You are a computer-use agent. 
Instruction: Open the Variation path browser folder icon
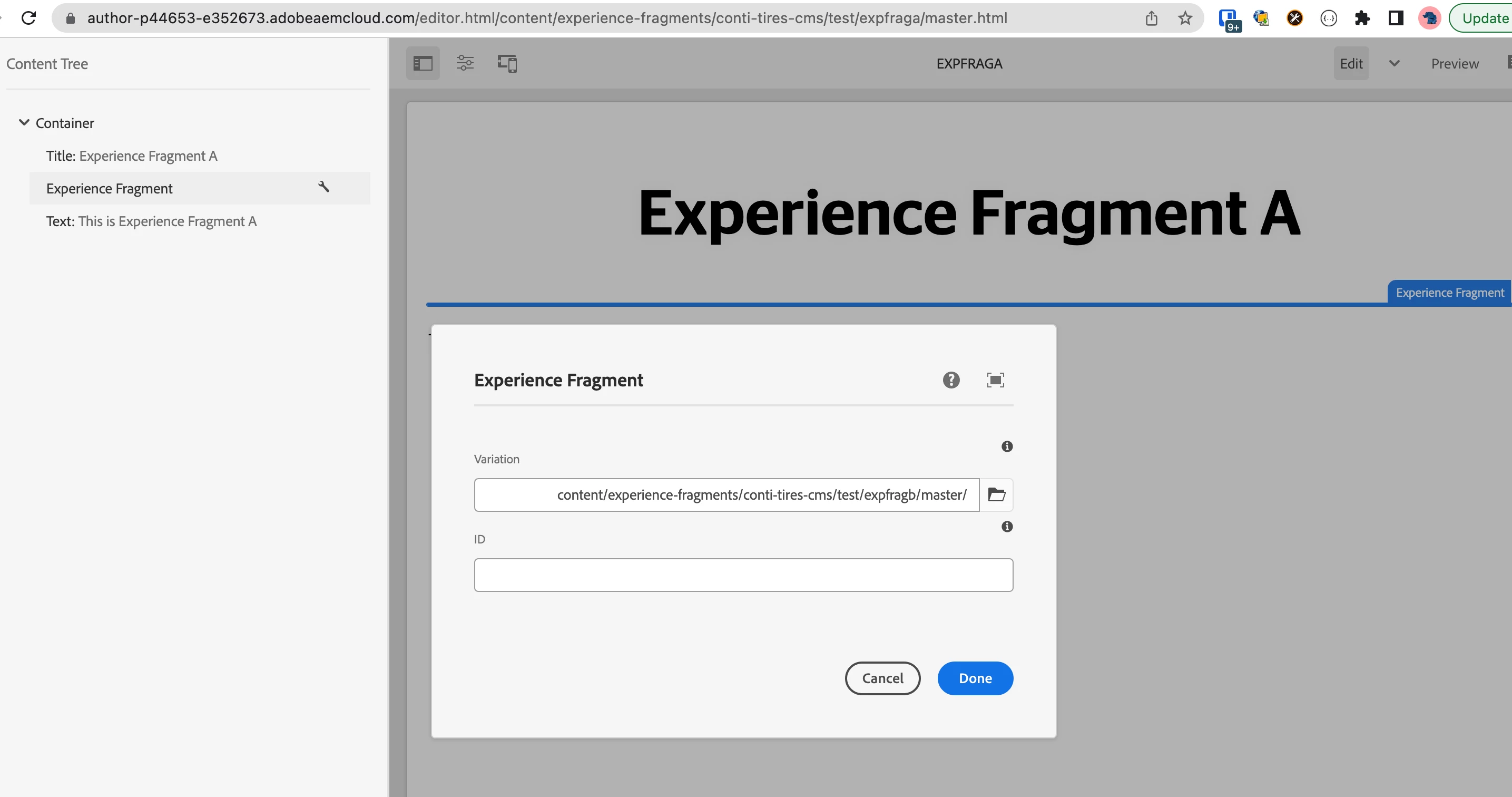996,494
